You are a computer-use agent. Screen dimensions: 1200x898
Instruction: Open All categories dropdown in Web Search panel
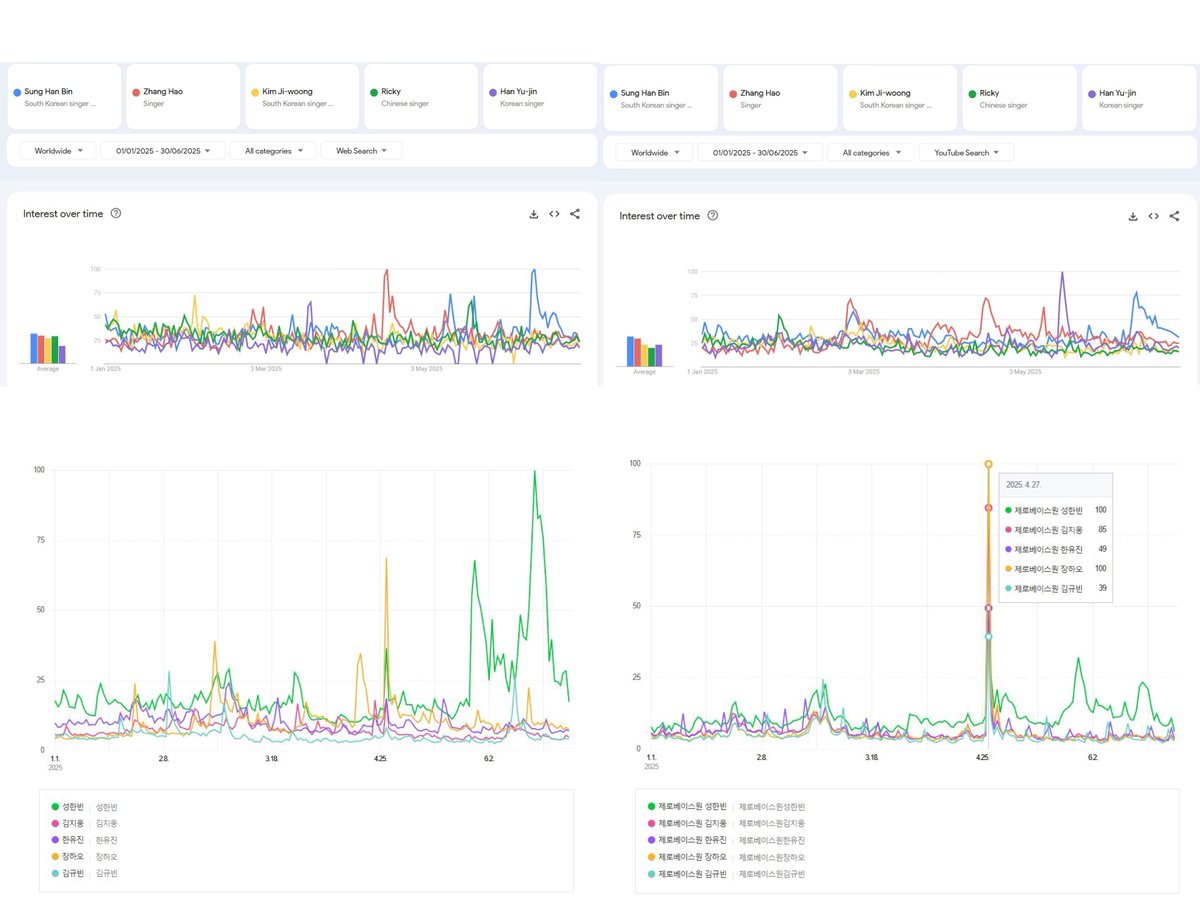tap(273, 151)
